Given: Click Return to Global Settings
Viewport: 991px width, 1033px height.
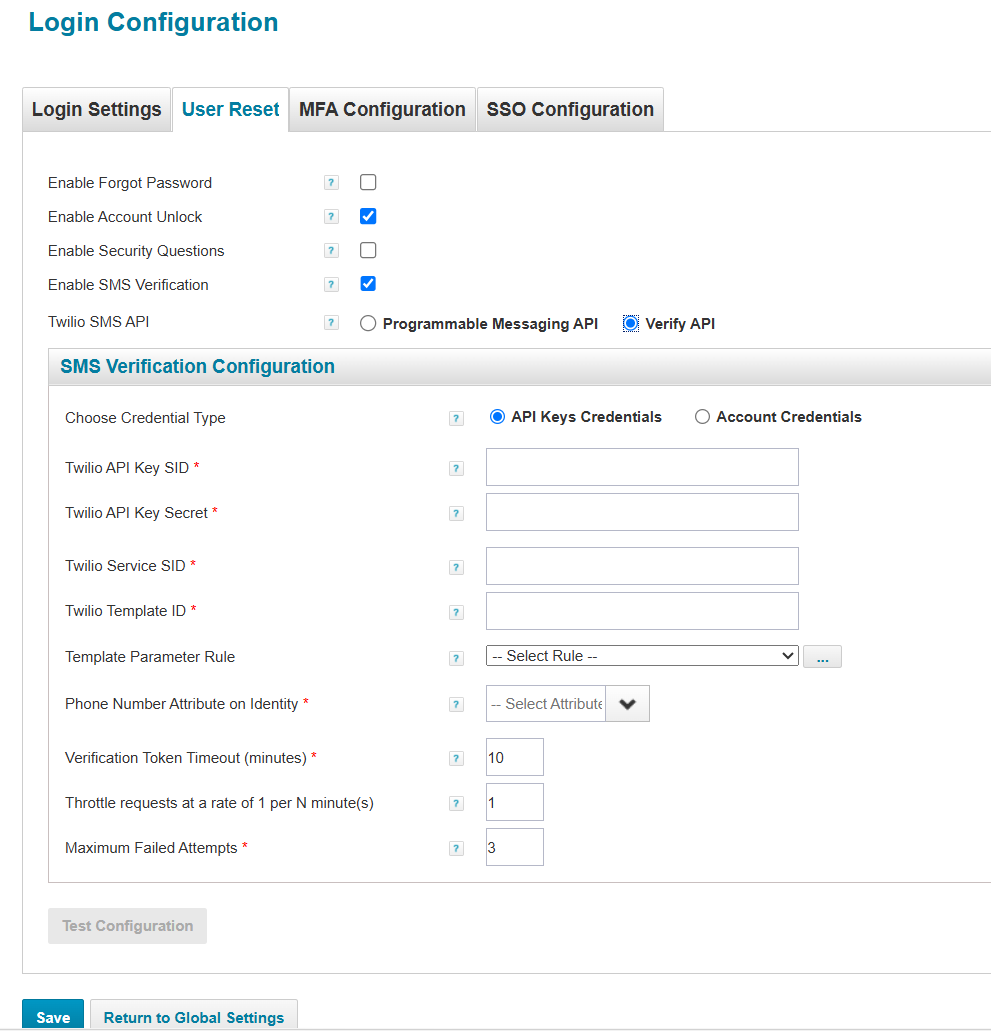Looking at the screenshot, I should [x=194, y=1015].
